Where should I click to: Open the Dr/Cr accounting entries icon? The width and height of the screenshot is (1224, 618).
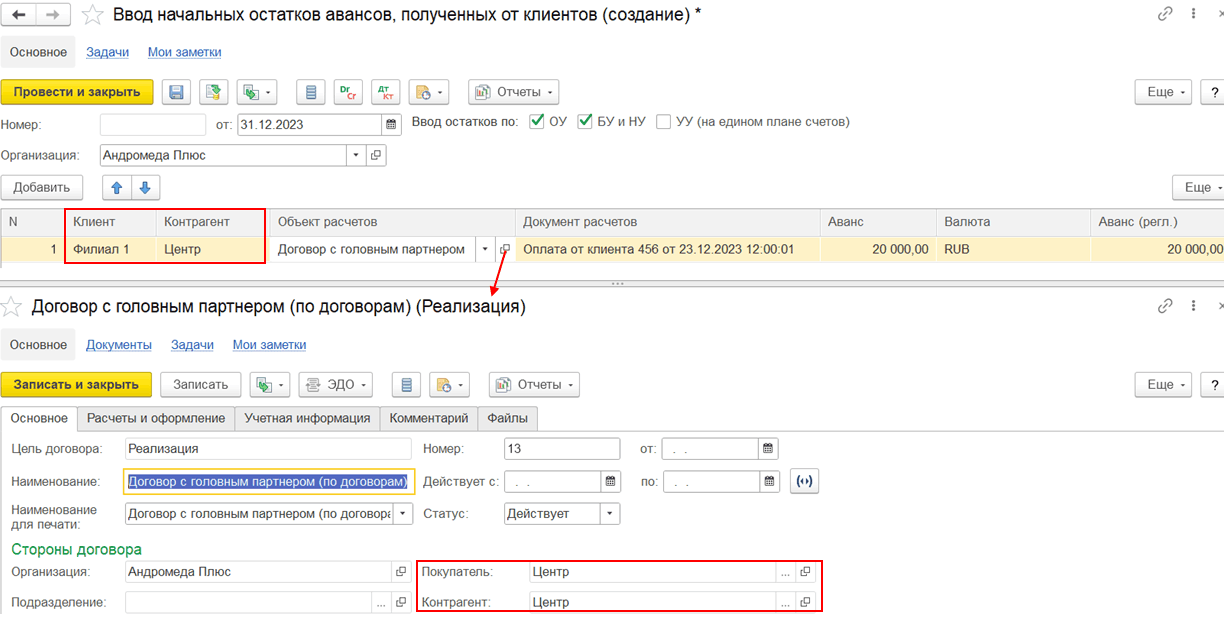pyautogui.click(x=348, y=92)
